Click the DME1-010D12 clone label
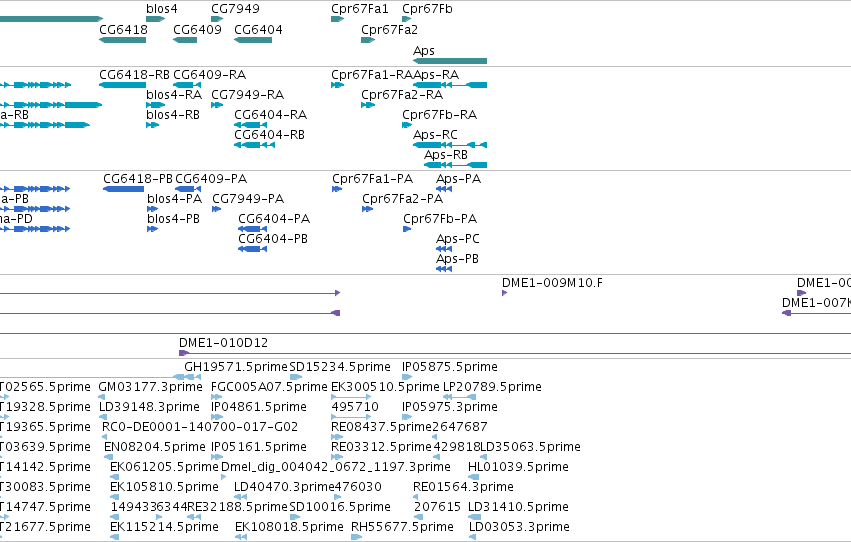Viewport: 851px width, 542px height. point(224,342)
